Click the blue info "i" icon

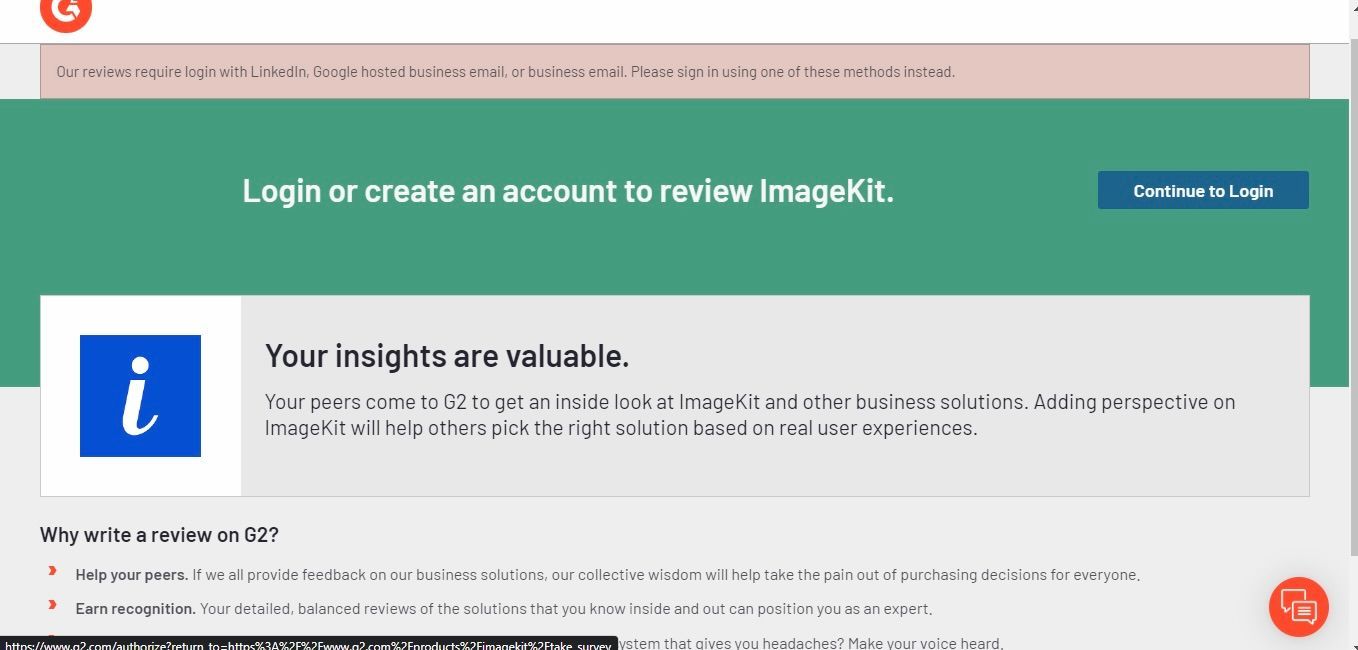click(140, 396)
